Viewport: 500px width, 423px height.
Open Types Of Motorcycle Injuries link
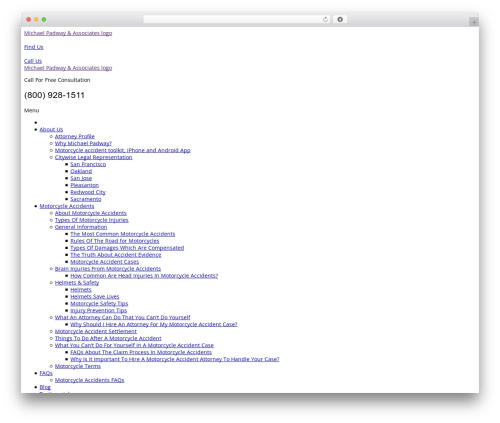click(x=92, y=220)
